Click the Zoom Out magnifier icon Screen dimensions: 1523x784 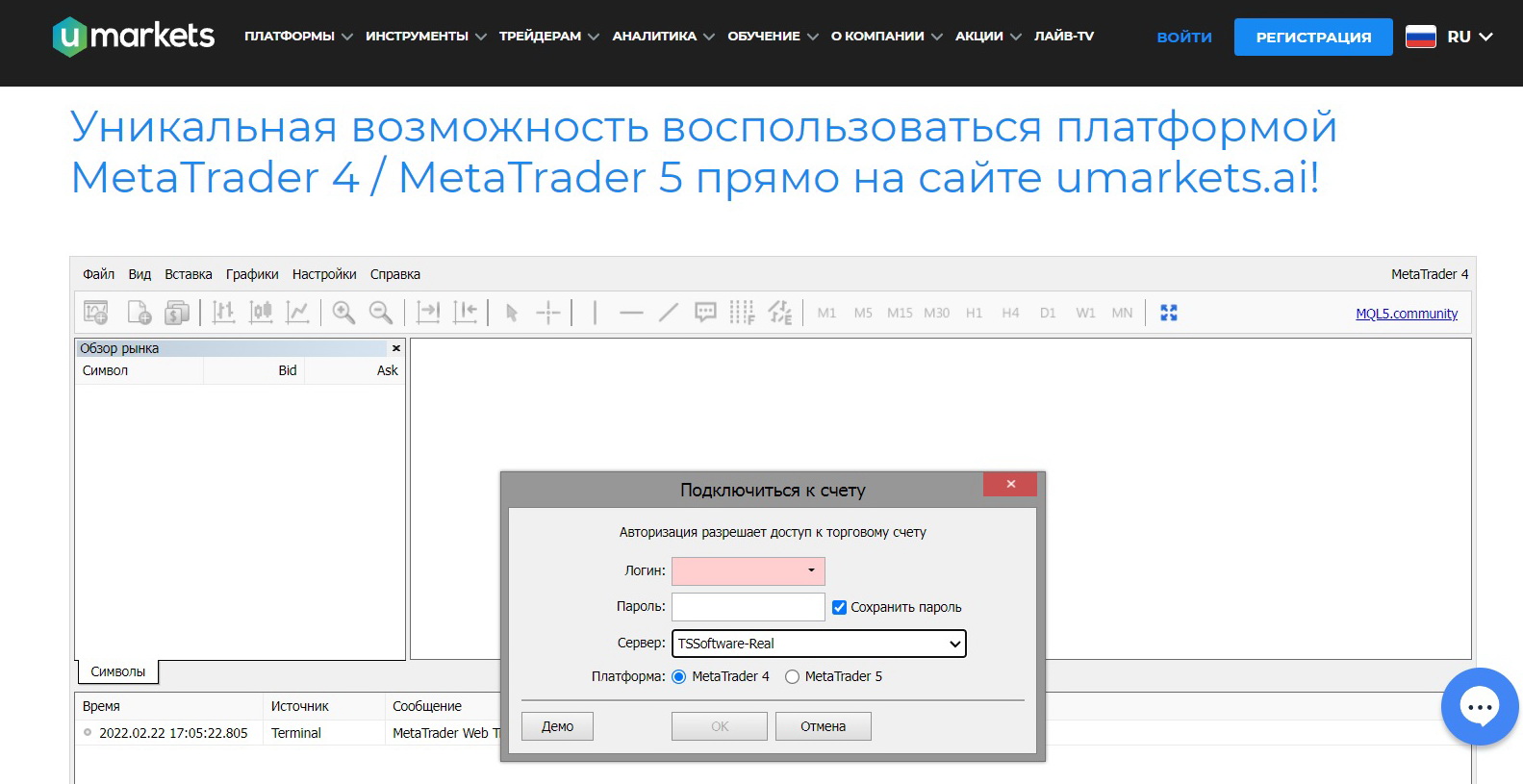pos(381,313)
